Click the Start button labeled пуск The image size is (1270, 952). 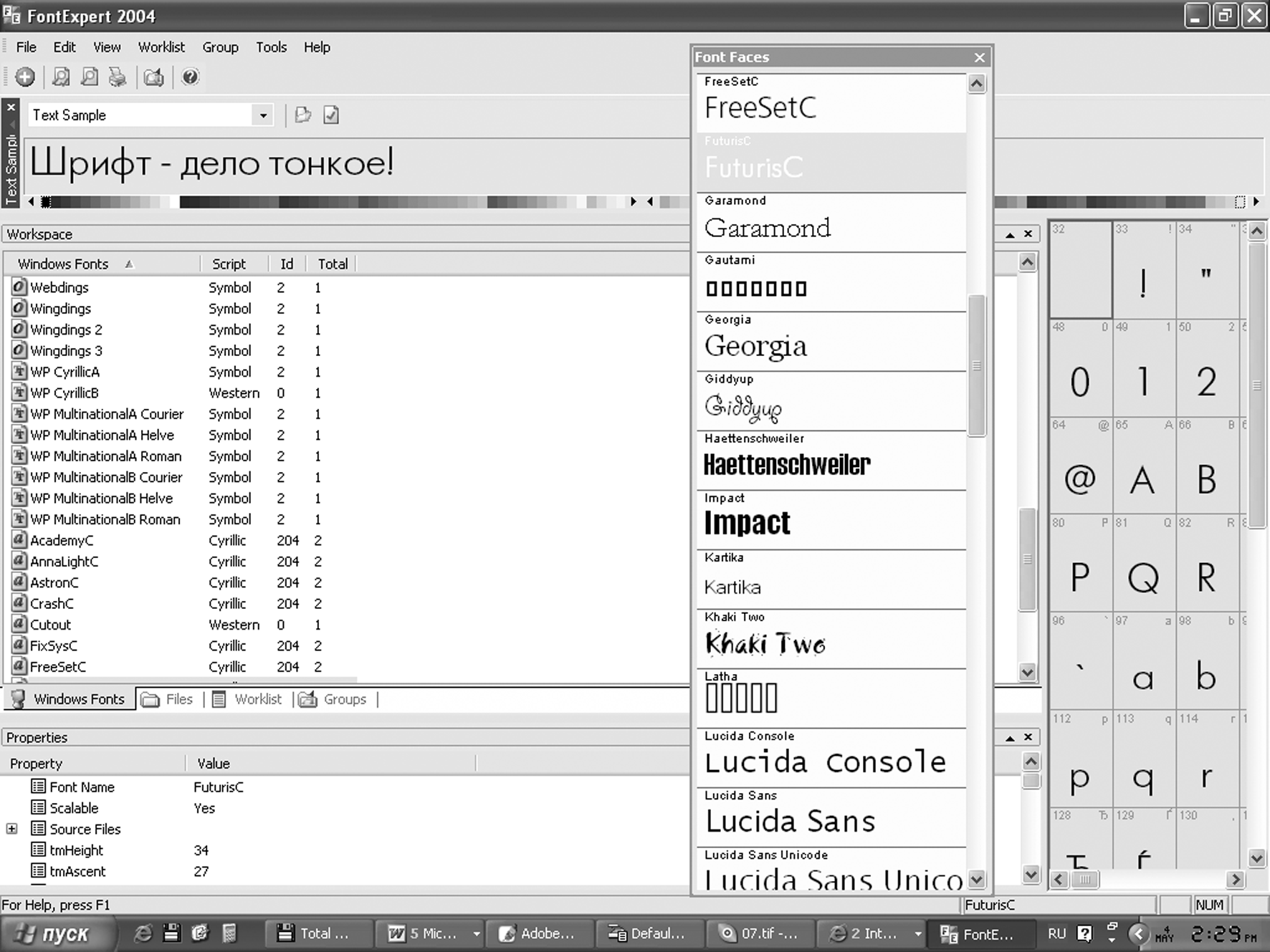pyautogui.click(x=57, y=933)
